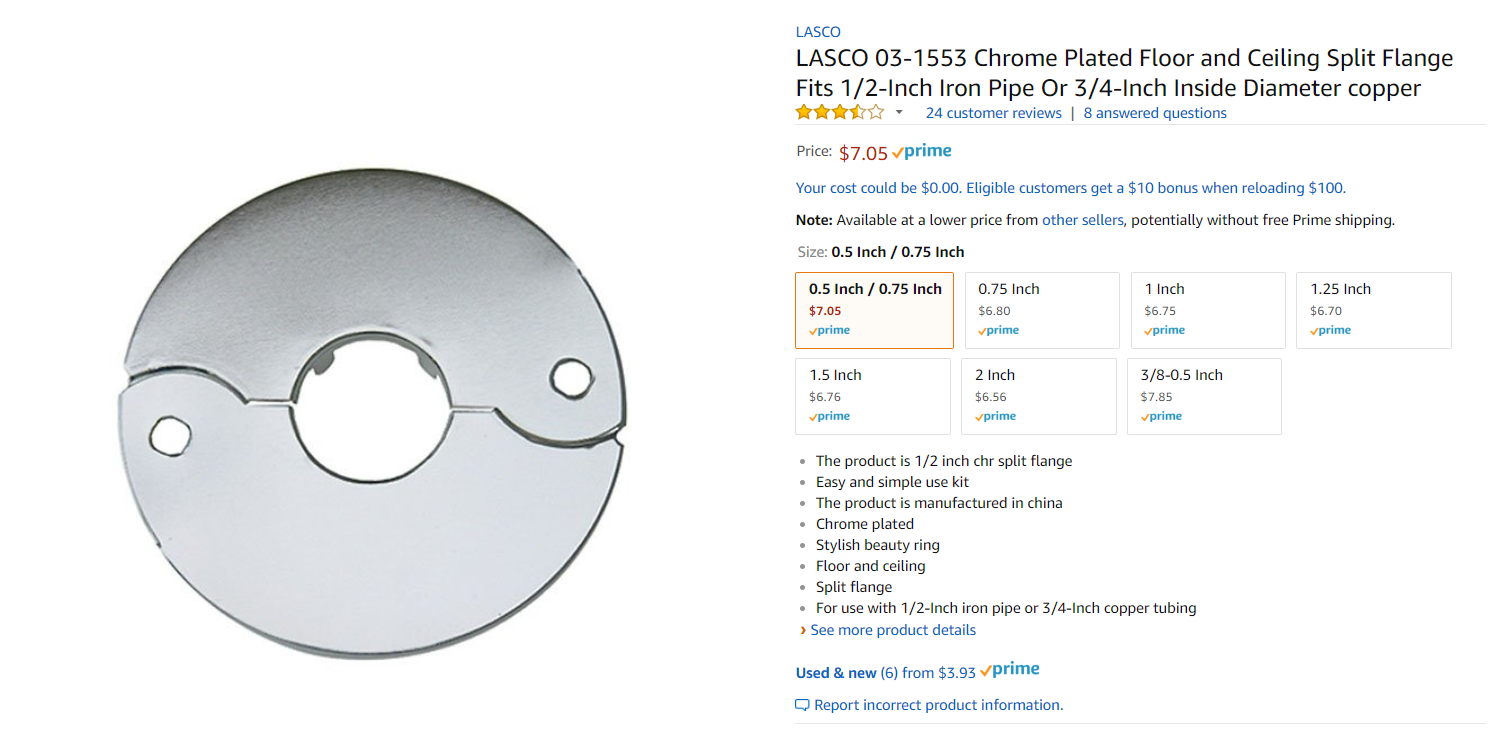Click the Prime logo next to price $7.05
This screenshot has height=732, width=1503.
[922, 152]
